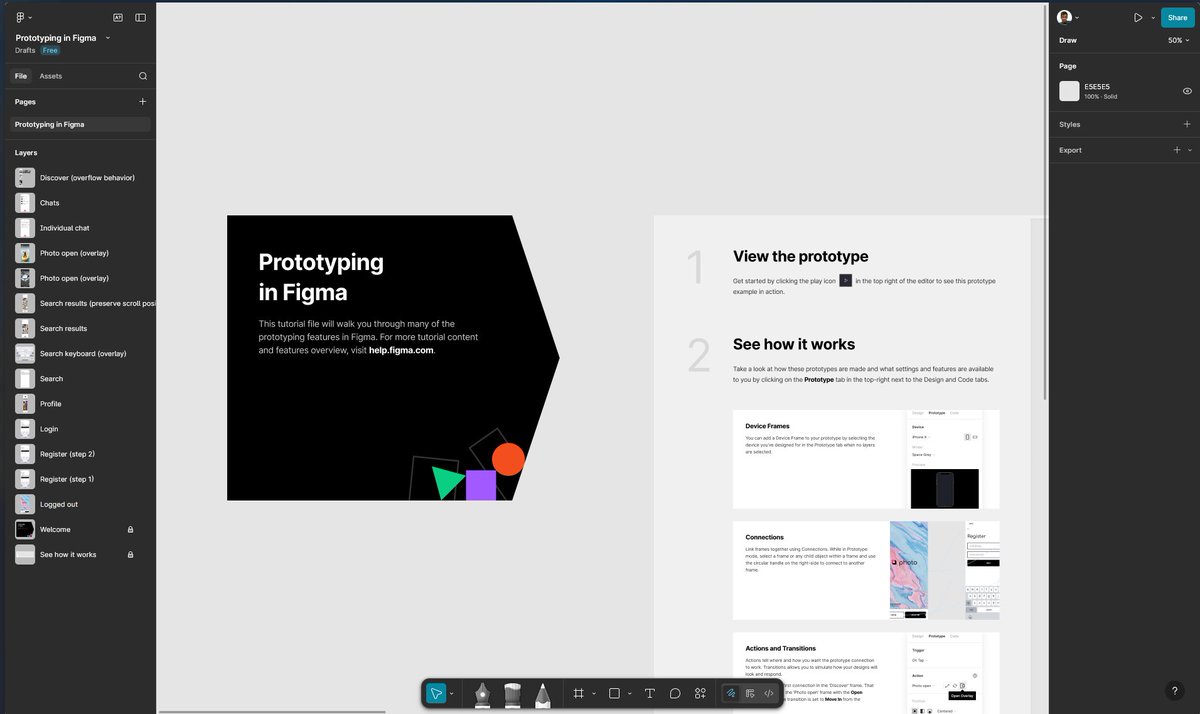This screenshot has height=714, width=1200.
Task: Select the Move tool in bottom toolbar
Action: pyautogui.click(x=436, y=693)
